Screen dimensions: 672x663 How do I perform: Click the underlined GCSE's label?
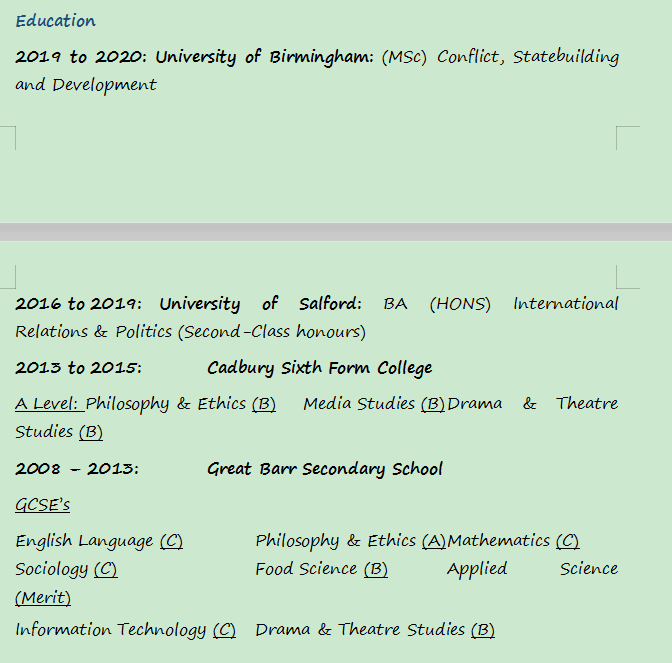pos(42,505)
